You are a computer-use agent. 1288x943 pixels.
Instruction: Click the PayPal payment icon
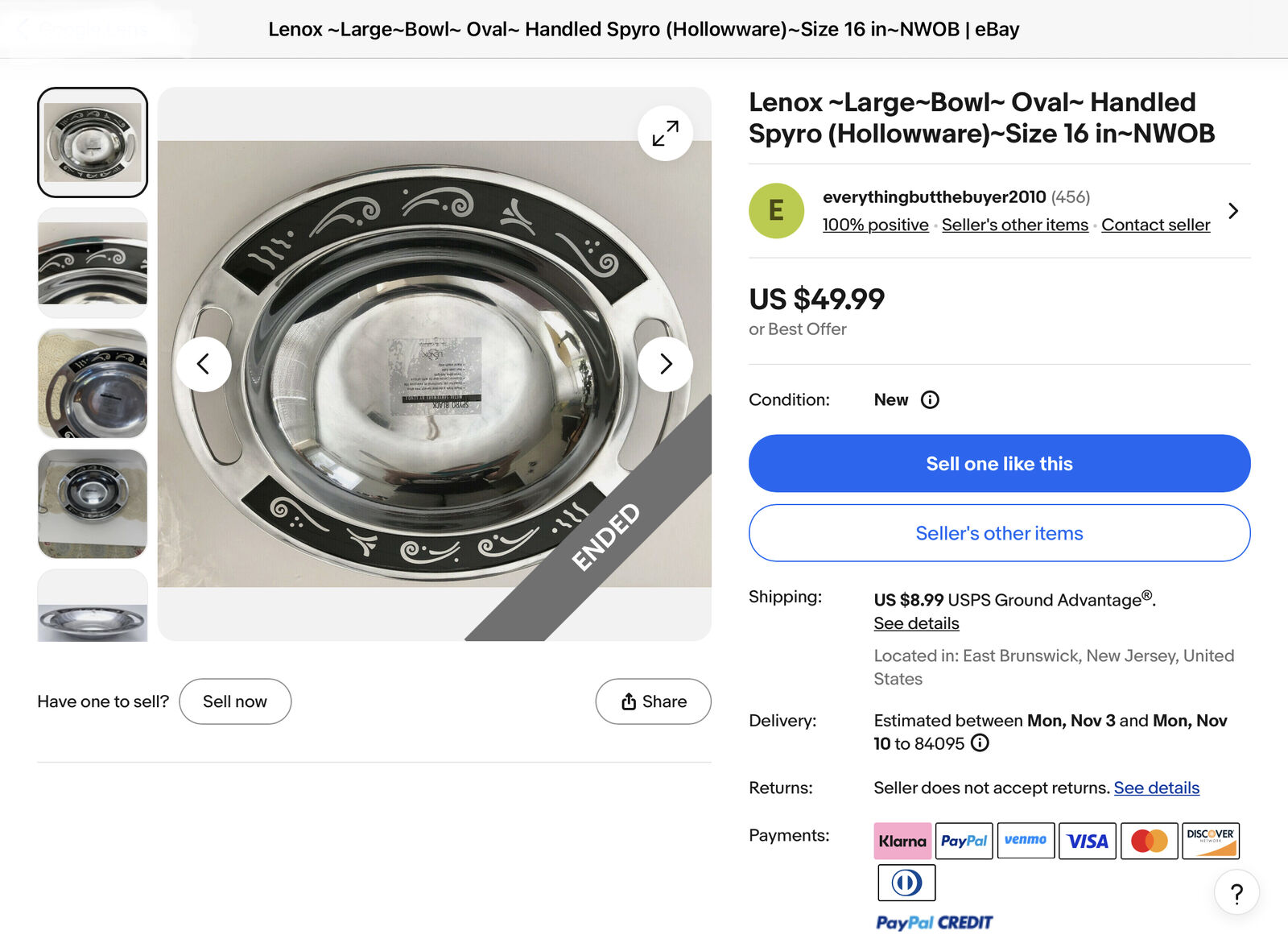(964, 841)
